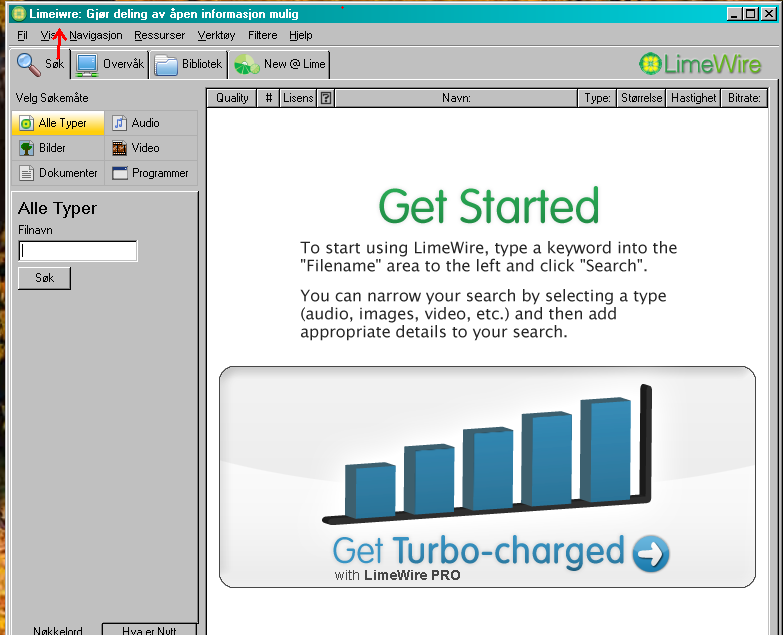783x635 pixels.
Task: Open the Navigasjon menu
Action: click(x=96, y=35)
